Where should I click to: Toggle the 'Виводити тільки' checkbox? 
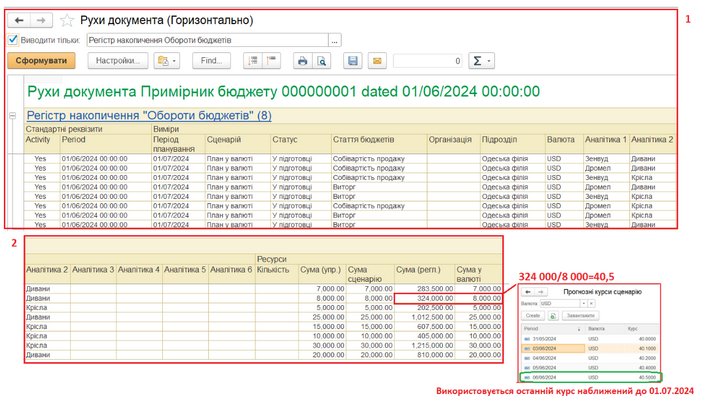(13, 40)
